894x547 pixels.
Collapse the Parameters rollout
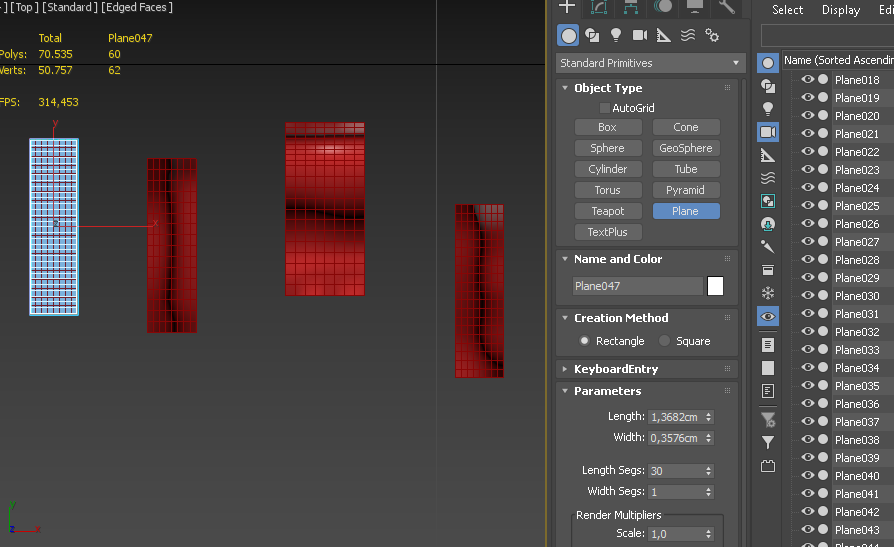(607, 391)
